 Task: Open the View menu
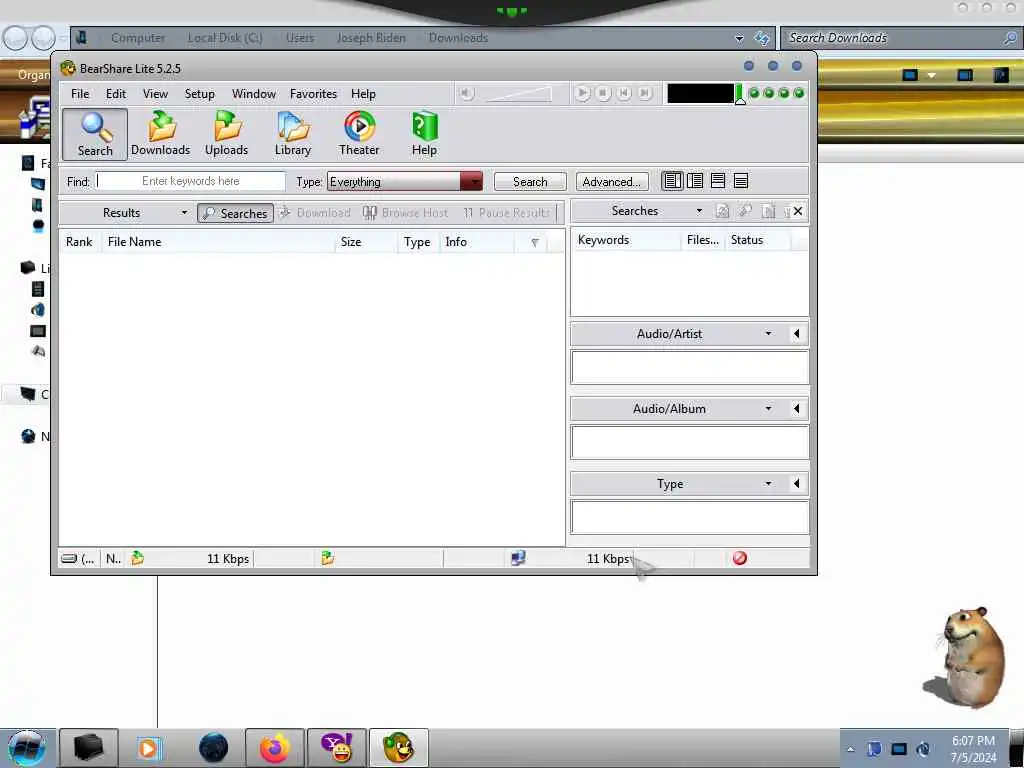(155, 94)
